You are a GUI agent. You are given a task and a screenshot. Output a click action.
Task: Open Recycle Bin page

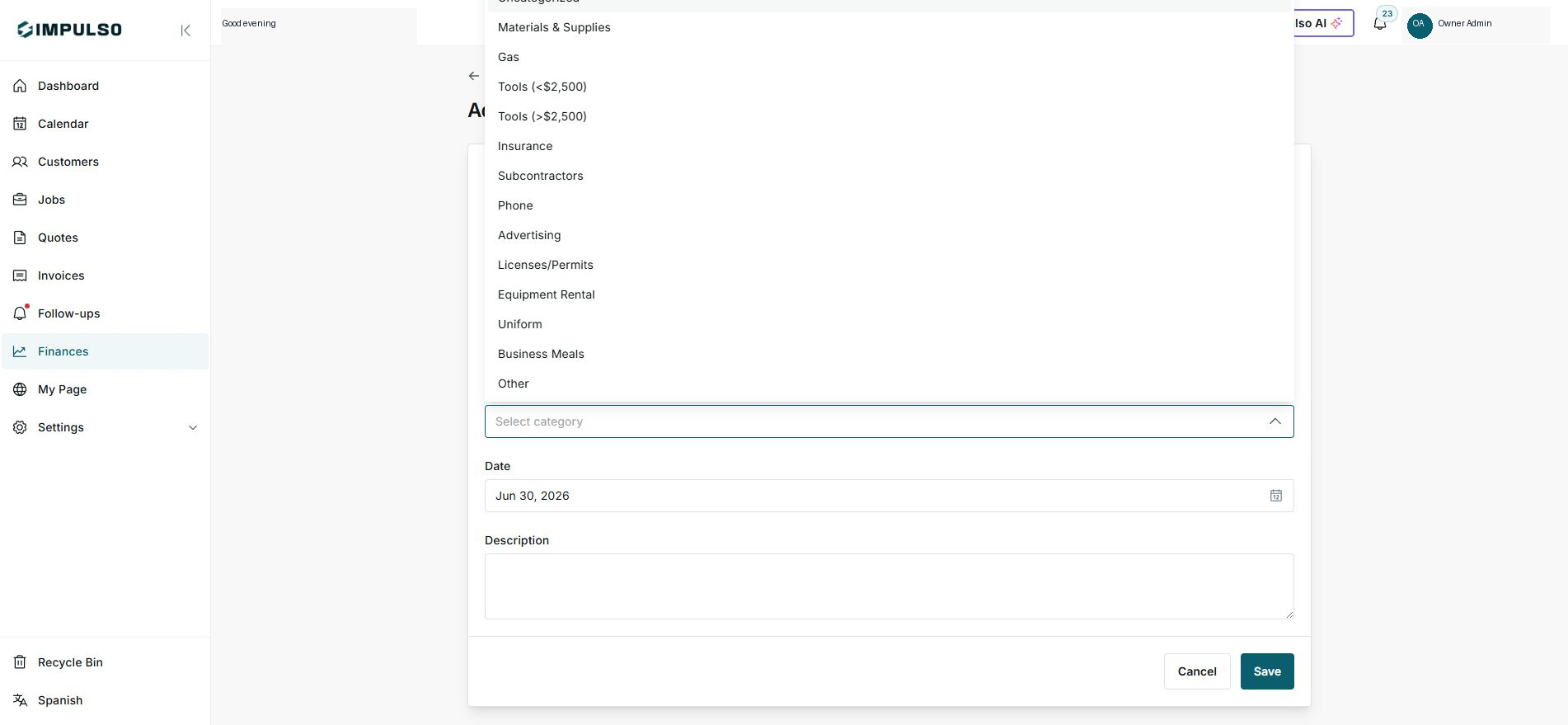click(x=105, y=662)
